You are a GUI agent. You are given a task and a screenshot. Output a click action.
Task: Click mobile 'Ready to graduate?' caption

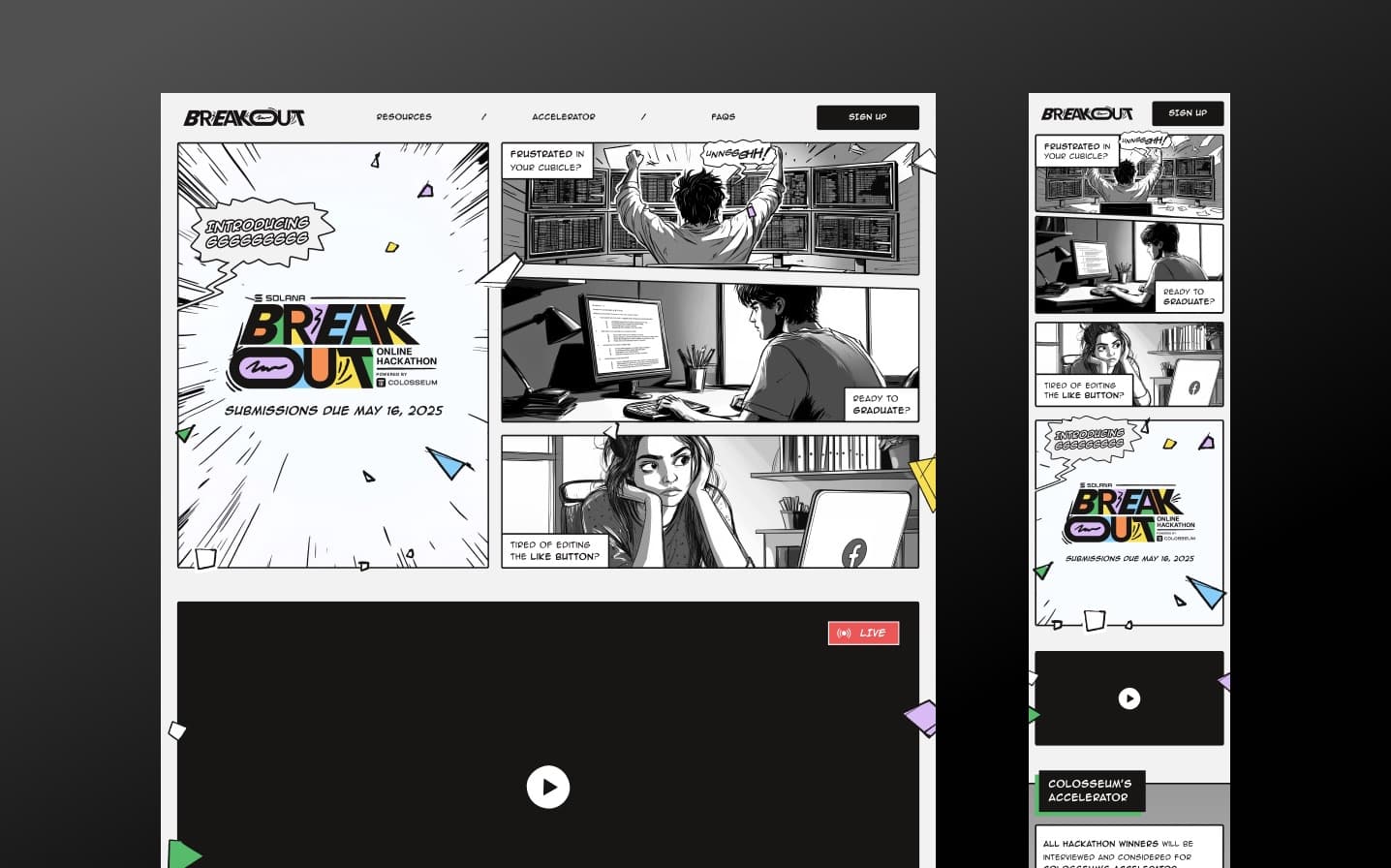coord(1189,296)
